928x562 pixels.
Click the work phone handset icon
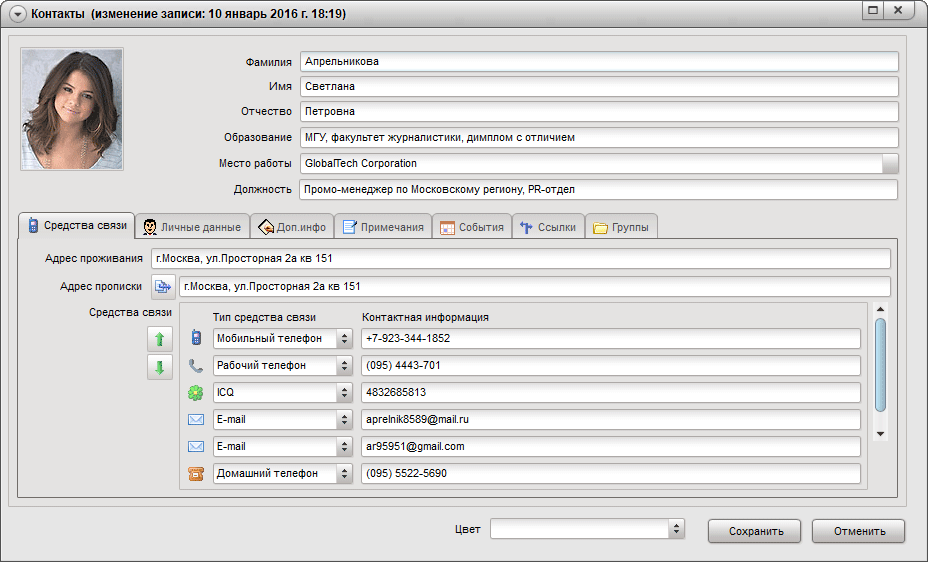pyautogui.click(x=196, y=366)
